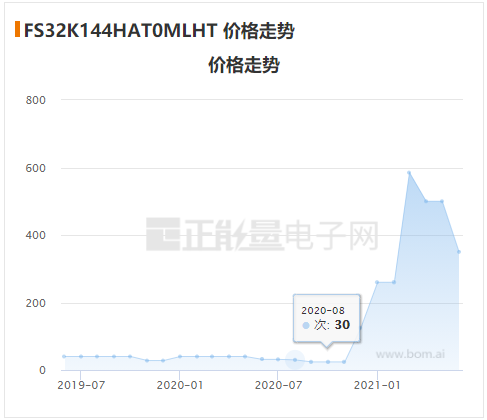The image size is (487, 420).
Task: Click the 2020-01 data point on the line
Action: 180,356
